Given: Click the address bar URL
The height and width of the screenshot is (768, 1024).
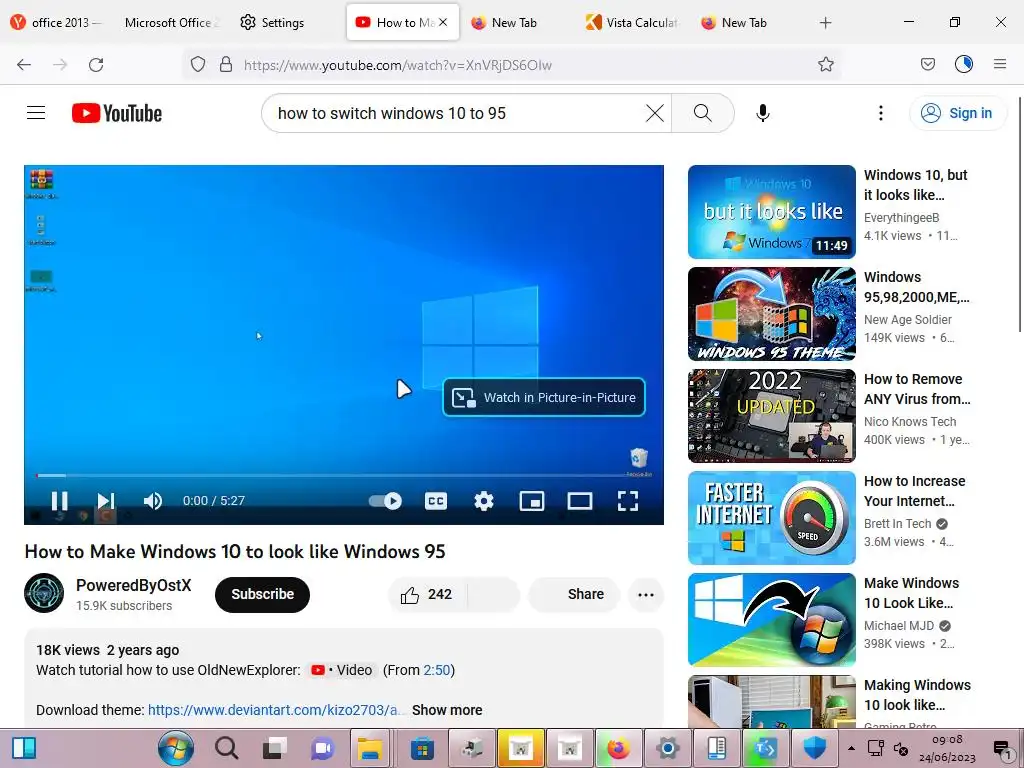Looking at the screenshot, I should pos(398,65).
